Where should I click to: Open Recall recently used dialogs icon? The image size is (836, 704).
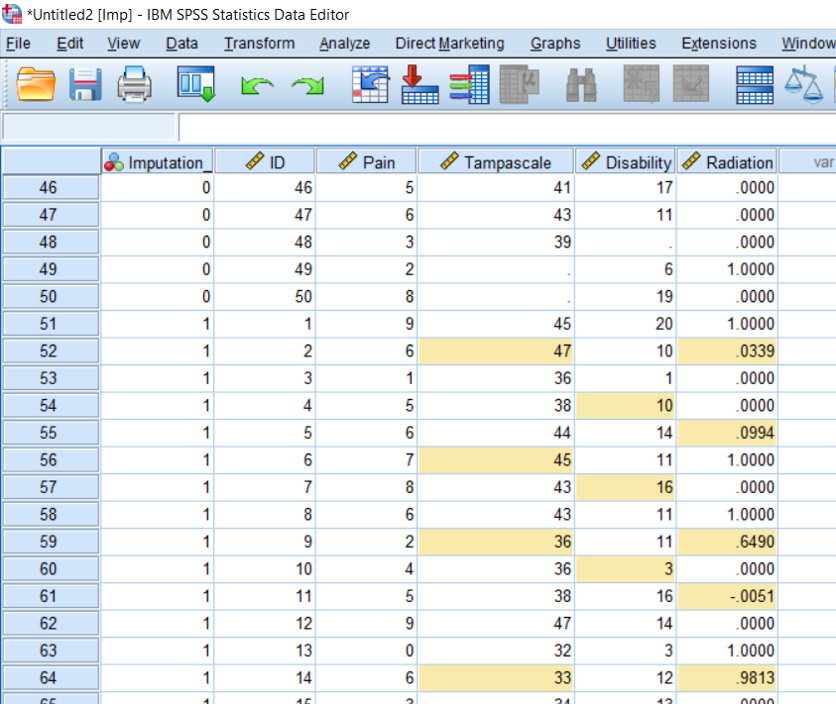click(196, 85)
